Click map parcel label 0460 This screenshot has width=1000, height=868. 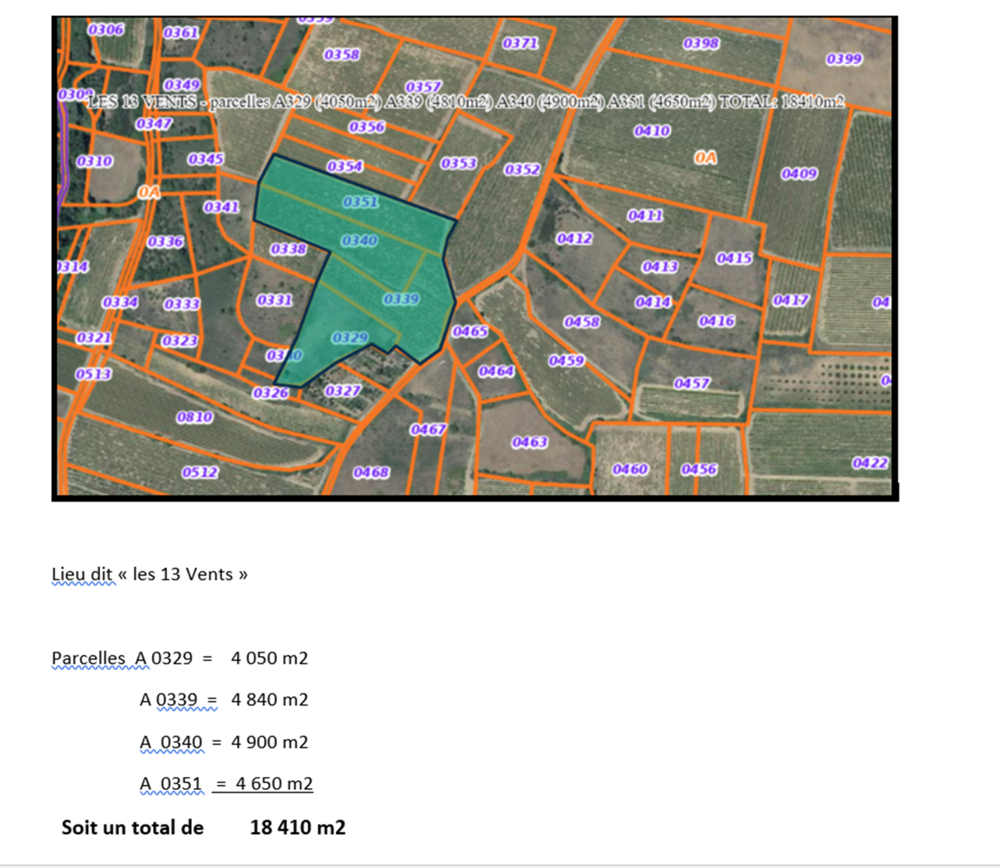[630, 469]
